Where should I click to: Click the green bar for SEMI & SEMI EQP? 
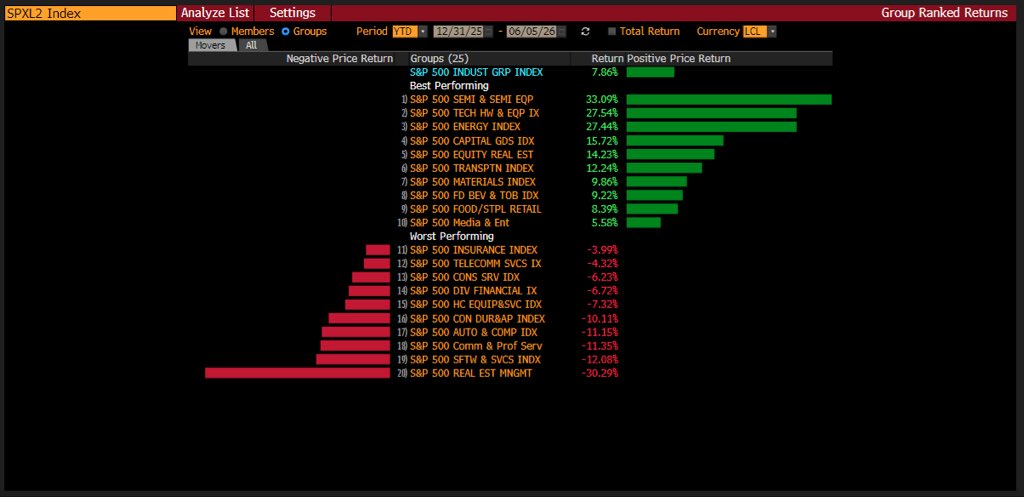pyautogui.click(x=729, y=99)
